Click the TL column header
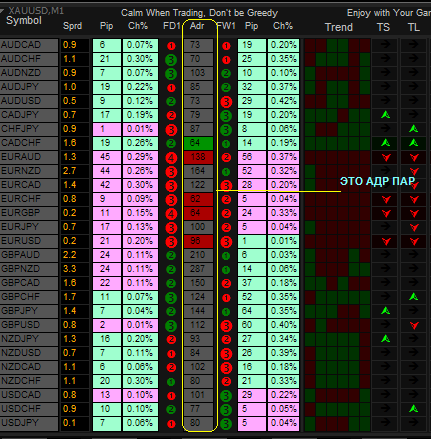This screenshot has width=431, height=439. (x=414, y=27)
